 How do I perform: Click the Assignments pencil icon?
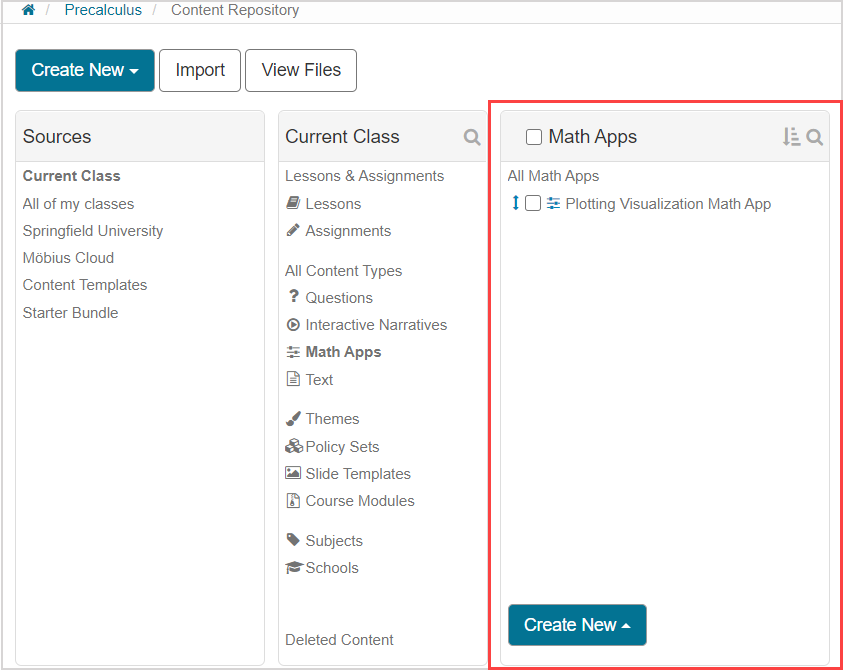[293, 230]
